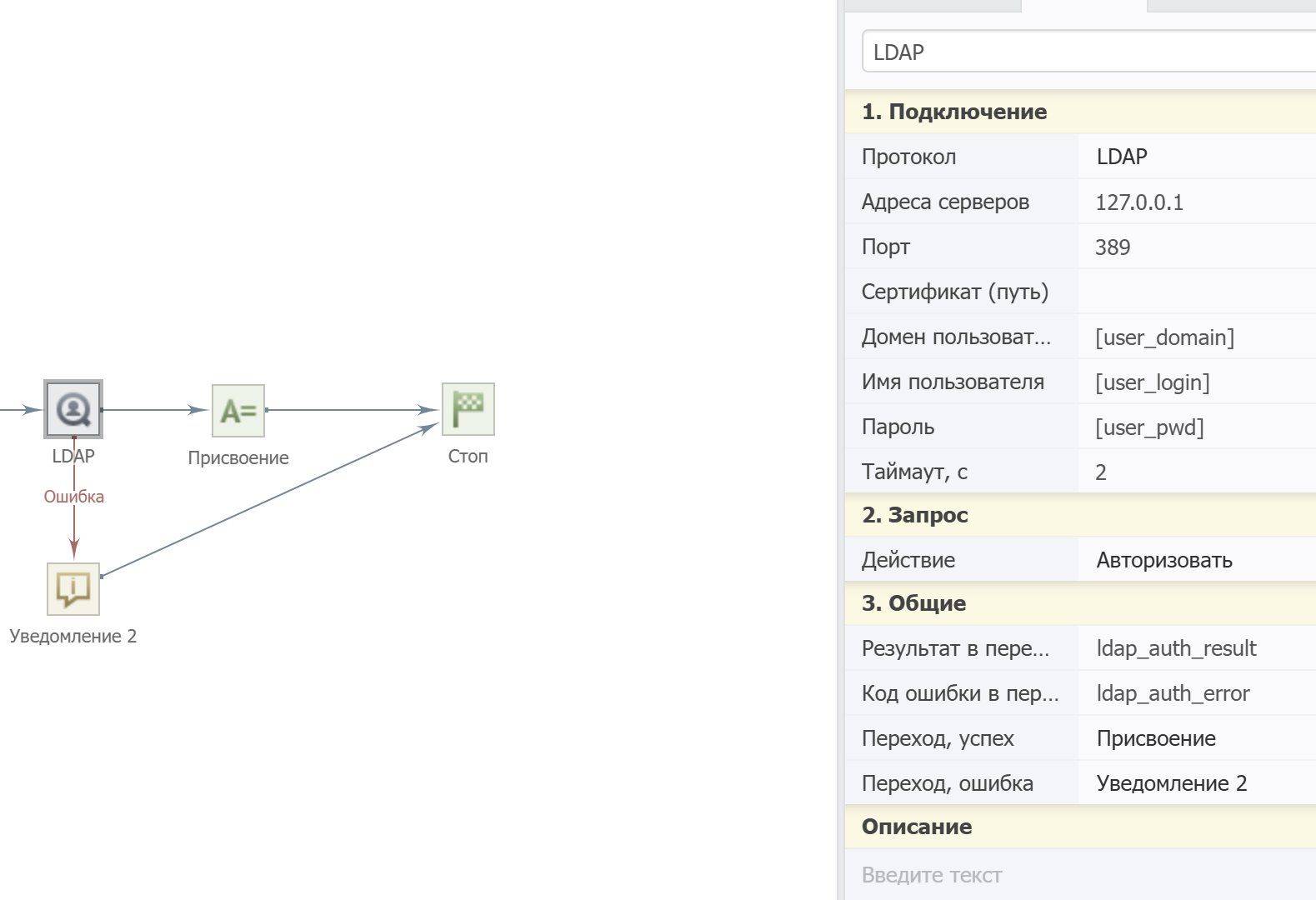
Task: Select the LDAP node icon
Action: pos(73,409)
